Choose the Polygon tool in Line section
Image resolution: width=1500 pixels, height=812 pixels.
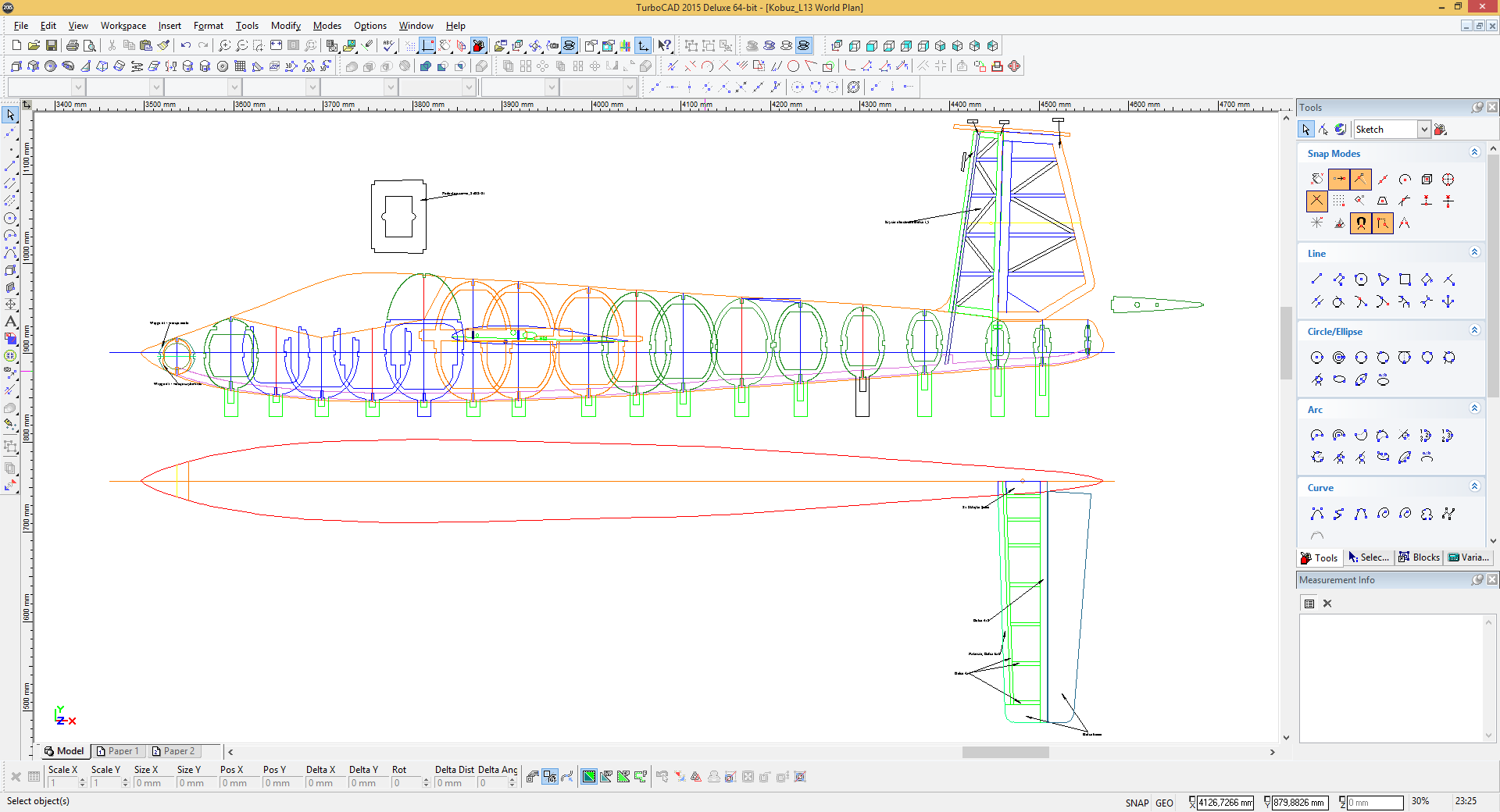(1360, 280)
